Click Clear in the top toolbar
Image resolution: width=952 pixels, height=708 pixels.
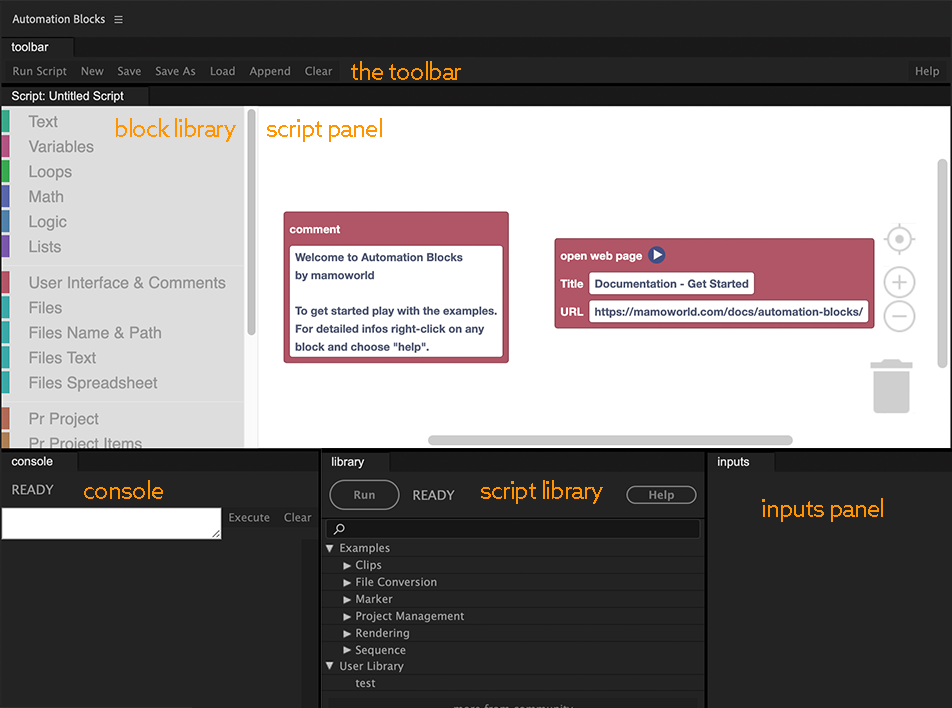[x=318, y=71]
